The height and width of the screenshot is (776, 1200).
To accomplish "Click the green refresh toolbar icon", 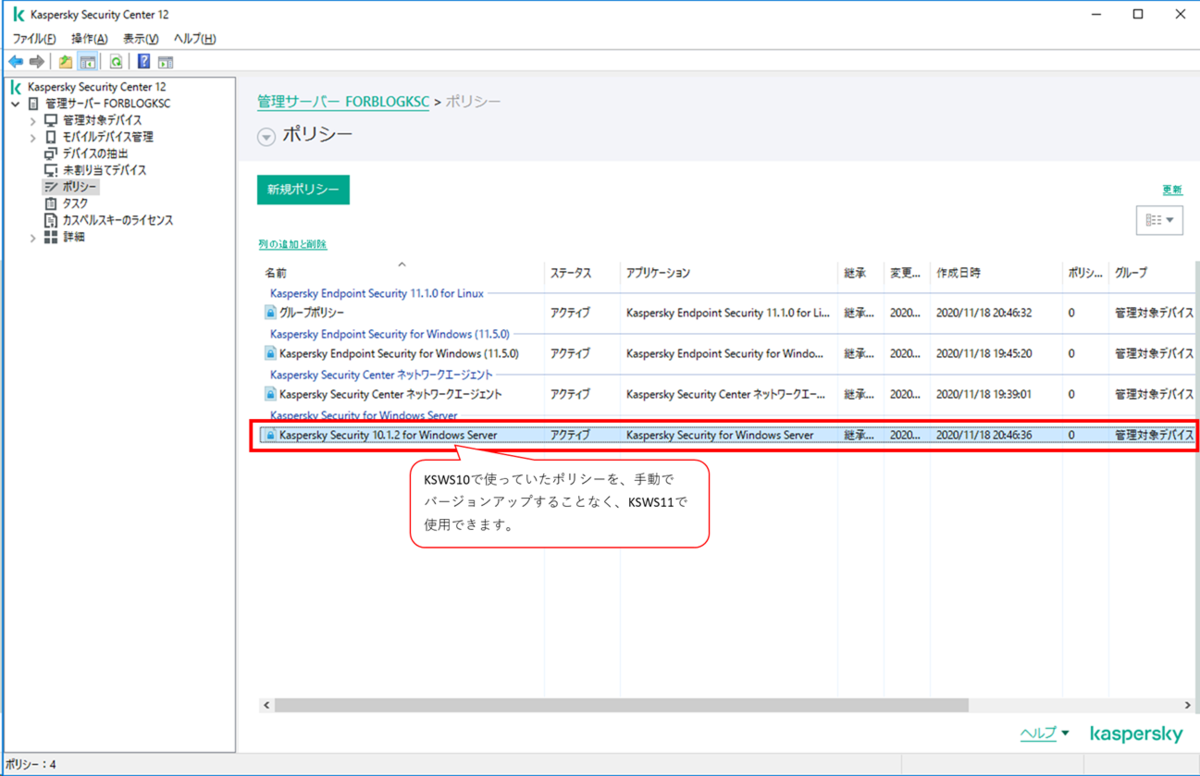I will tap(116, 62).
